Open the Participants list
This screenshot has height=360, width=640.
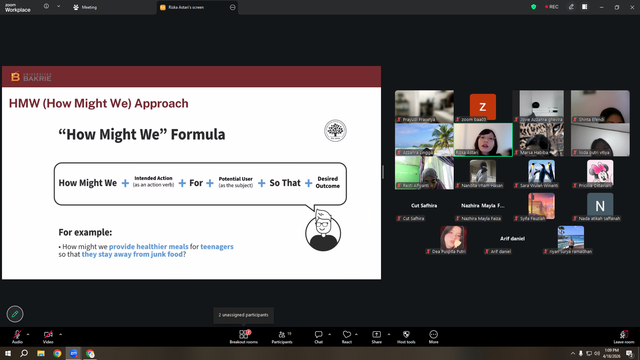[282, 337]
